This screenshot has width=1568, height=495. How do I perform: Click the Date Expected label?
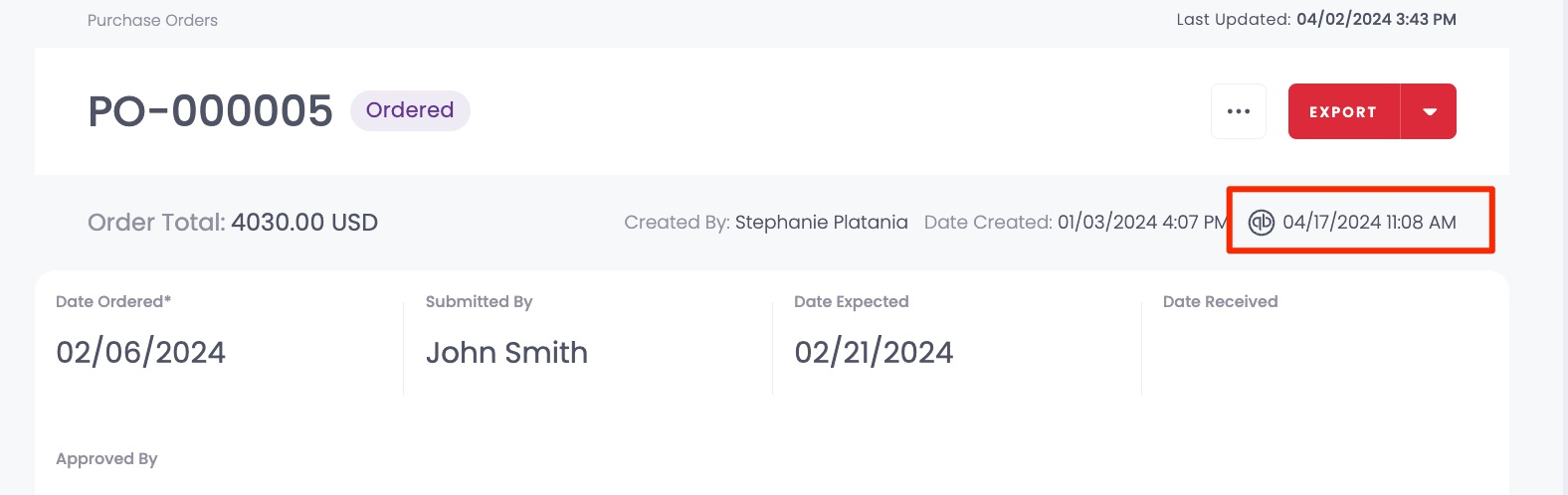[x=852, y=302]
